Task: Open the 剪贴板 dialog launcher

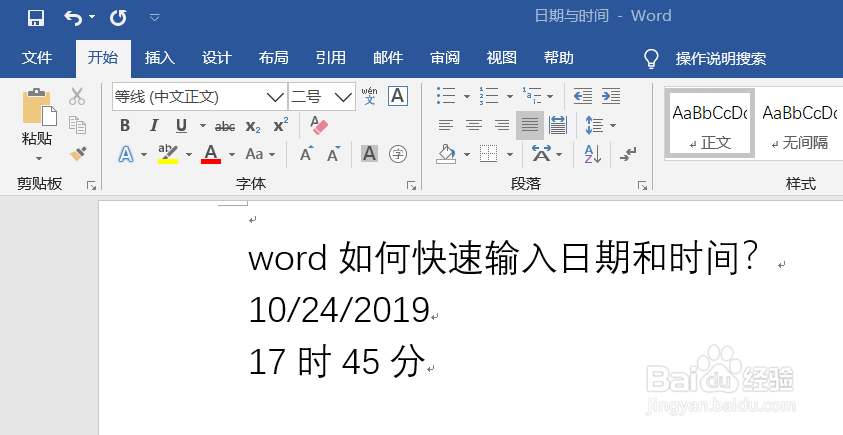Action: point(91,186)
